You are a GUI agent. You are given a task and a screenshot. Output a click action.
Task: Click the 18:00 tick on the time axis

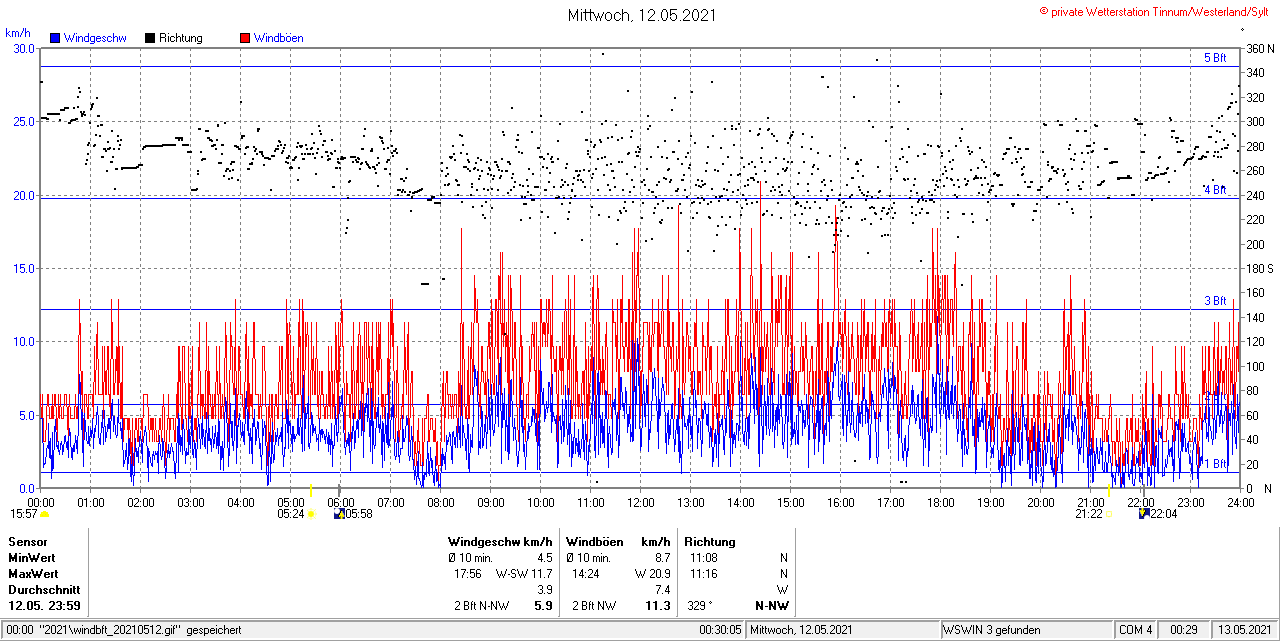(x=941, y=502)
